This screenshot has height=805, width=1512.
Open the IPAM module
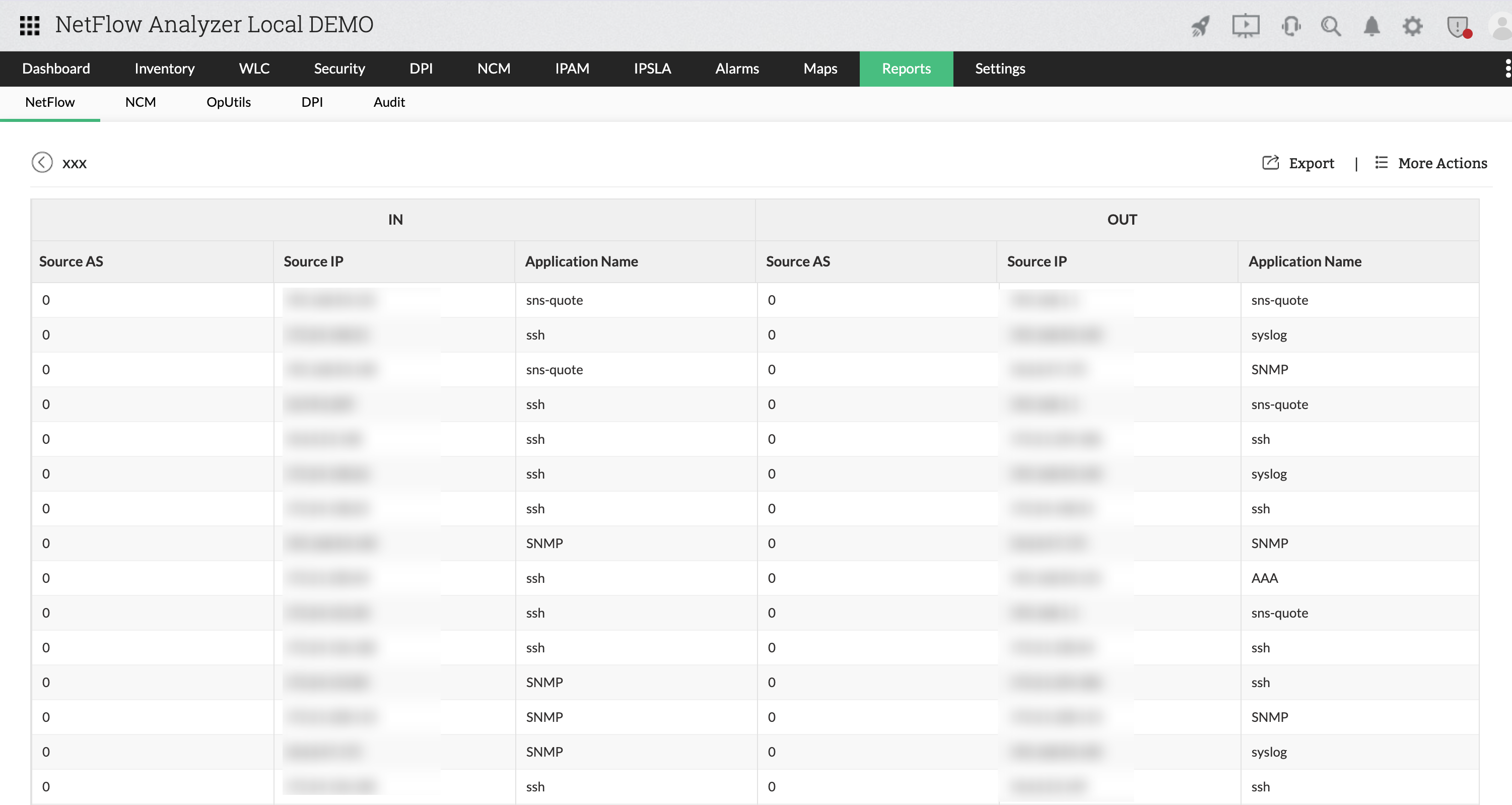(572, 69)
